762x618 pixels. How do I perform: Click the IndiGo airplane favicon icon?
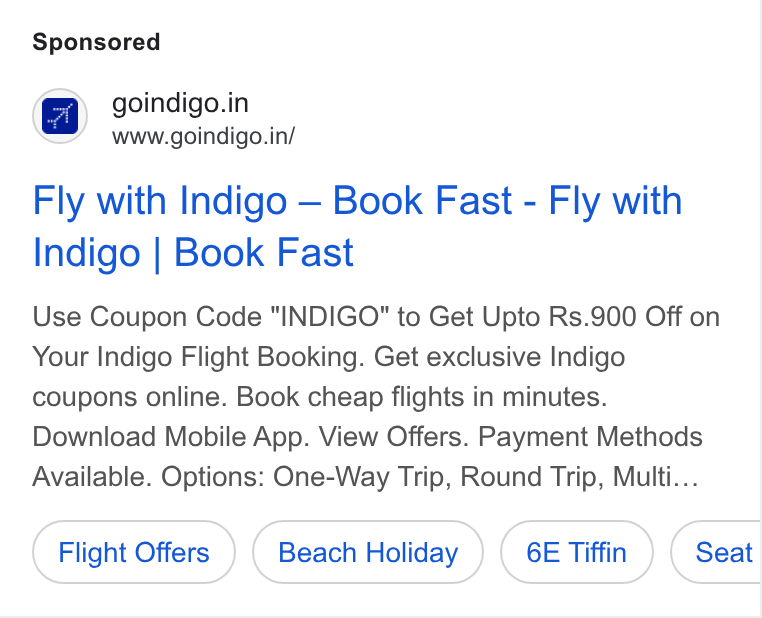point(60,116)
